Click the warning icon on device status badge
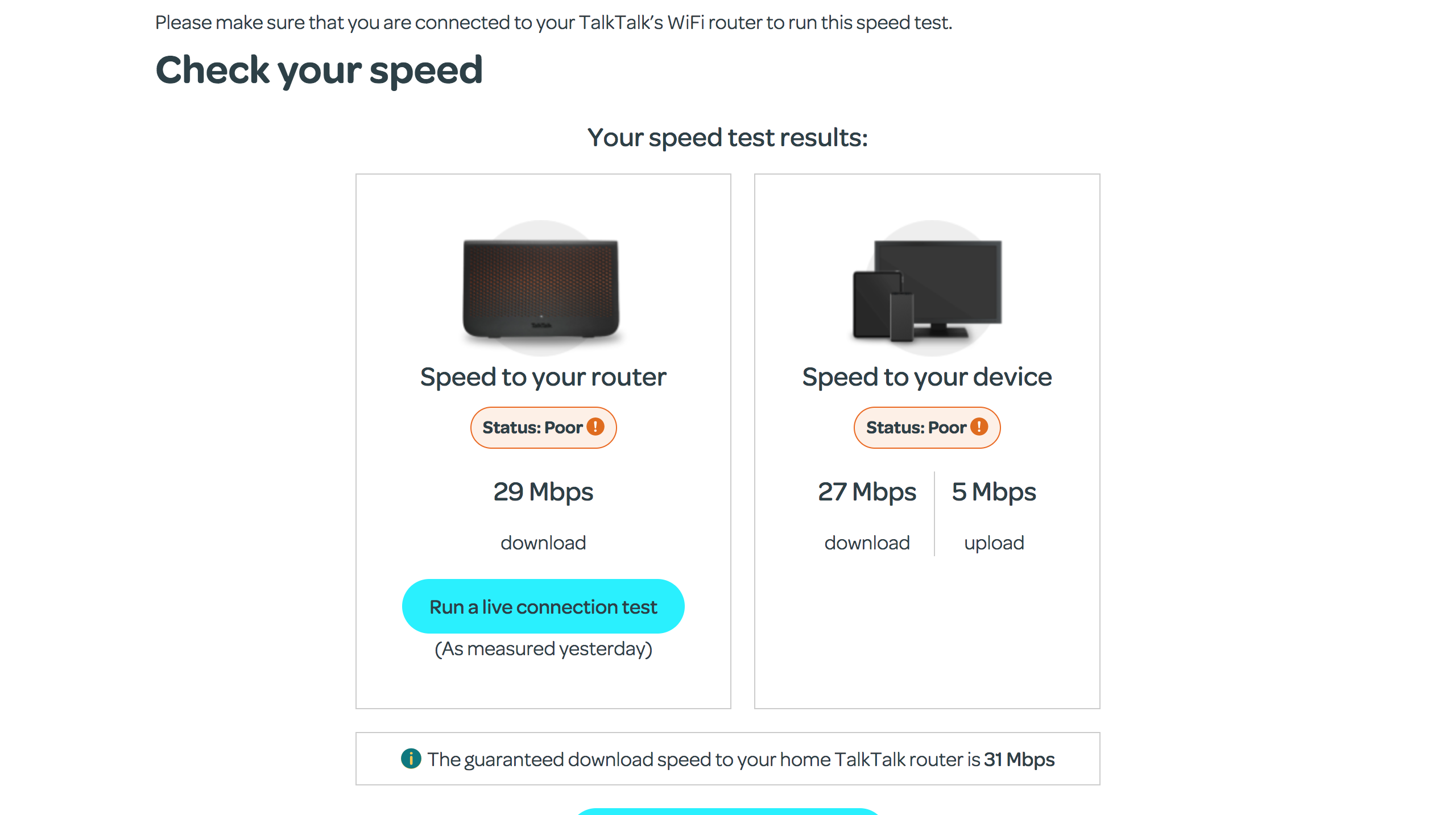Image resolution: width=1456 pixels, height=815 pixels. [x=978, y=427]
